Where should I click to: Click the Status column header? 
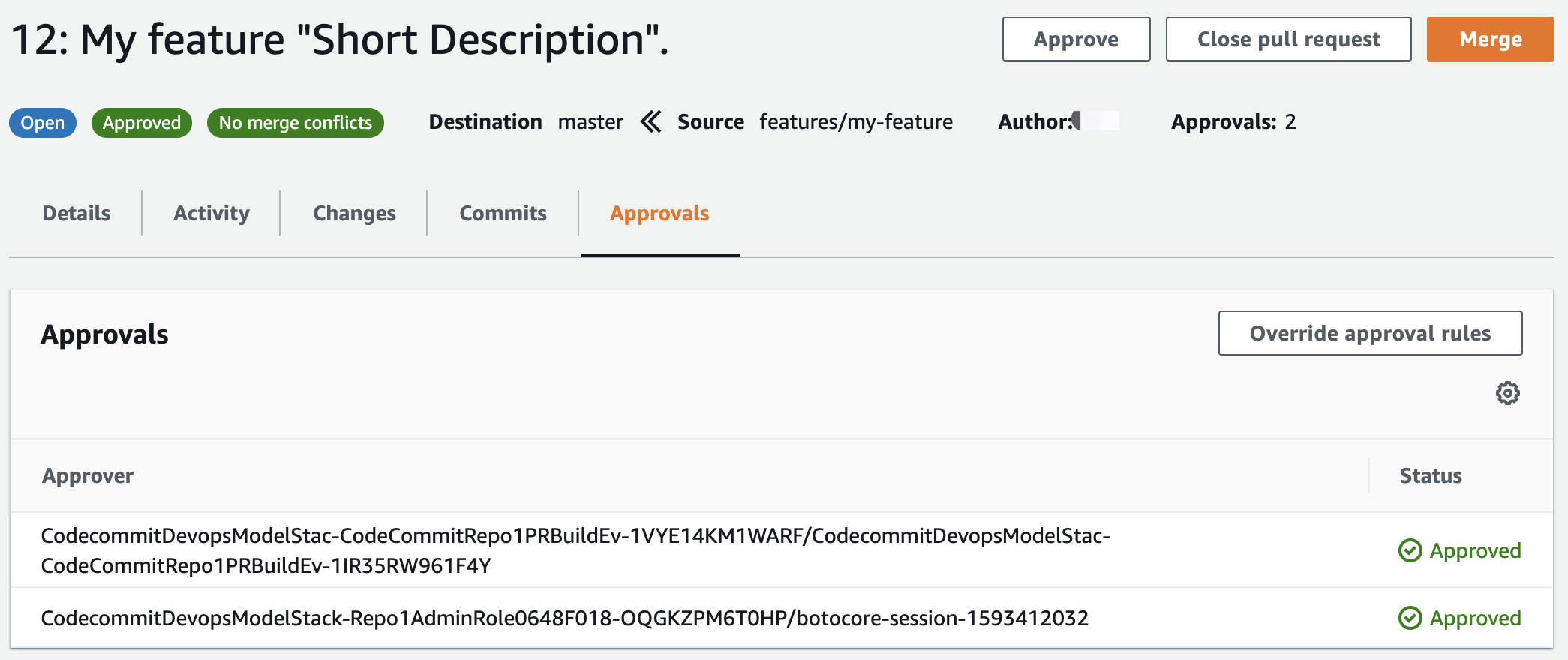coord(1431,476)
